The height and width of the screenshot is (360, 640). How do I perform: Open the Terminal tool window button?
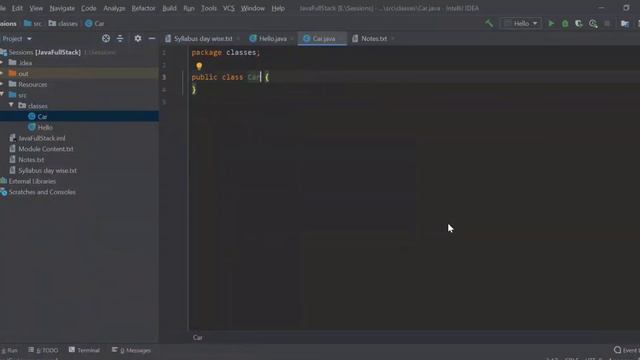click(x=84, y=350)
